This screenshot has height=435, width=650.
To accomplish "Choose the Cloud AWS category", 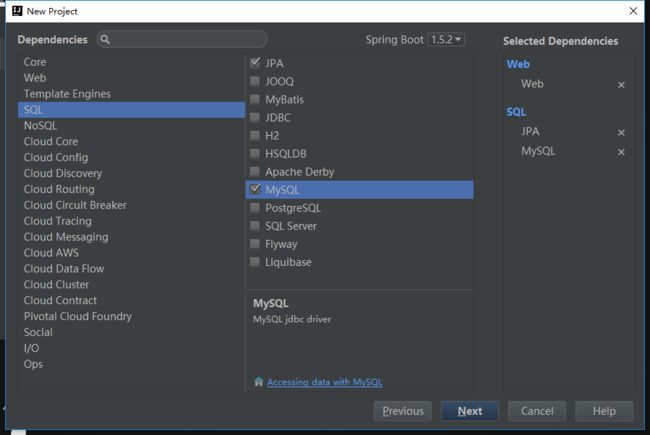I will [131, 253].
